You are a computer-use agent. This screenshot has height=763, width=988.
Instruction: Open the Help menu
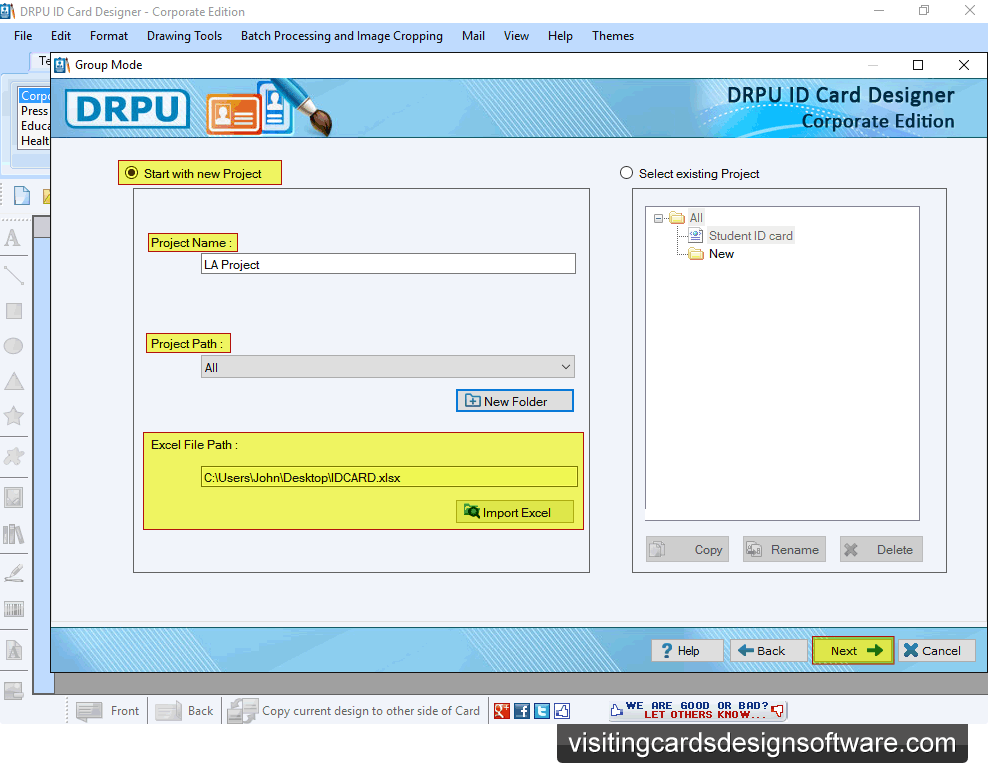pos(560,36)
